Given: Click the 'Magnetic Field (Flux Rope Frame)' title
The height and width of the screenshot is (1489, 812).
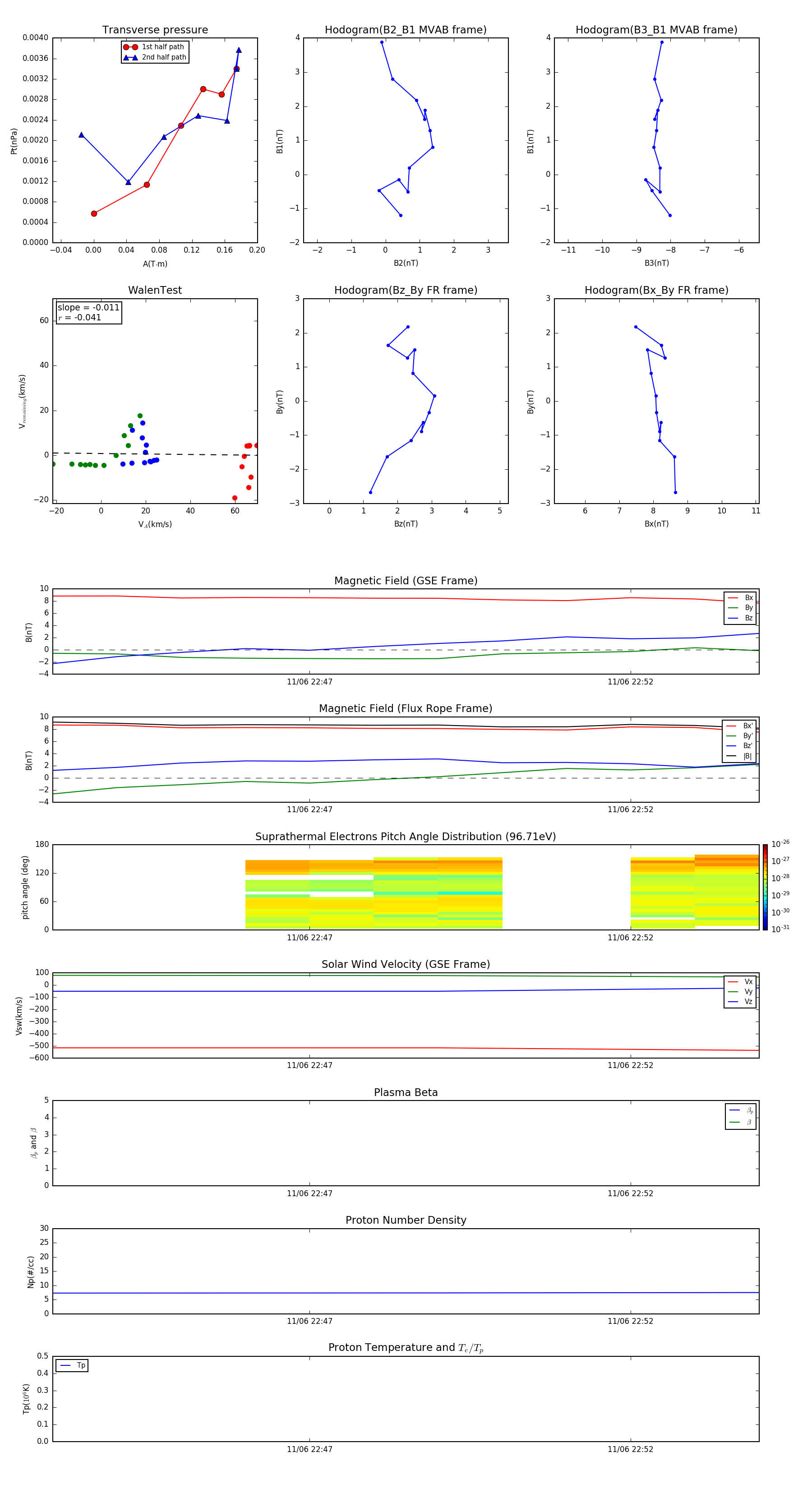Looking at the screenshot, I should (x=406, y=709).
